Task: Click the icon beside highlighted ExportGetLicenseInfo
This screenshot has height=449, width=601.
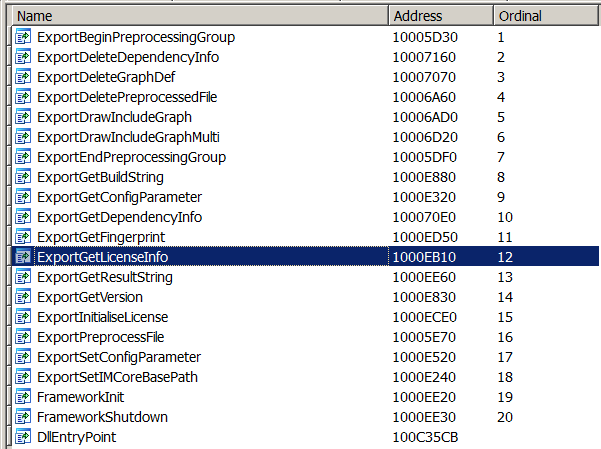Action: point(23,257)
